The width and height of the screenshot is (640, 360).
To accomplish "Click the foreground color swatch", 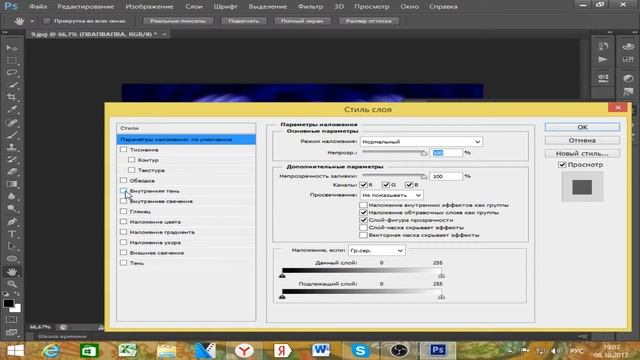I will click(x=8, y=304).
